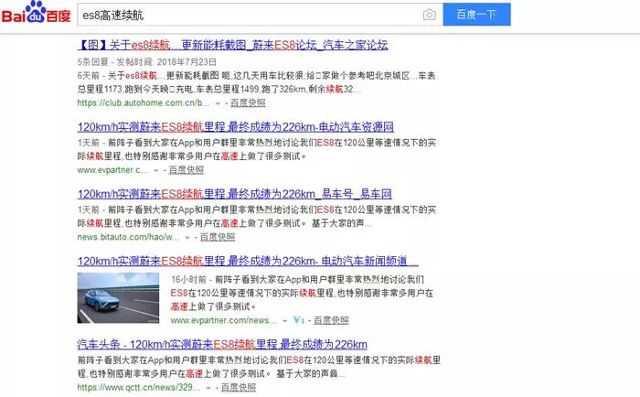This screenshot has width=640, height=397.
Task: Click the V1 verification icon
Action: 298,320
